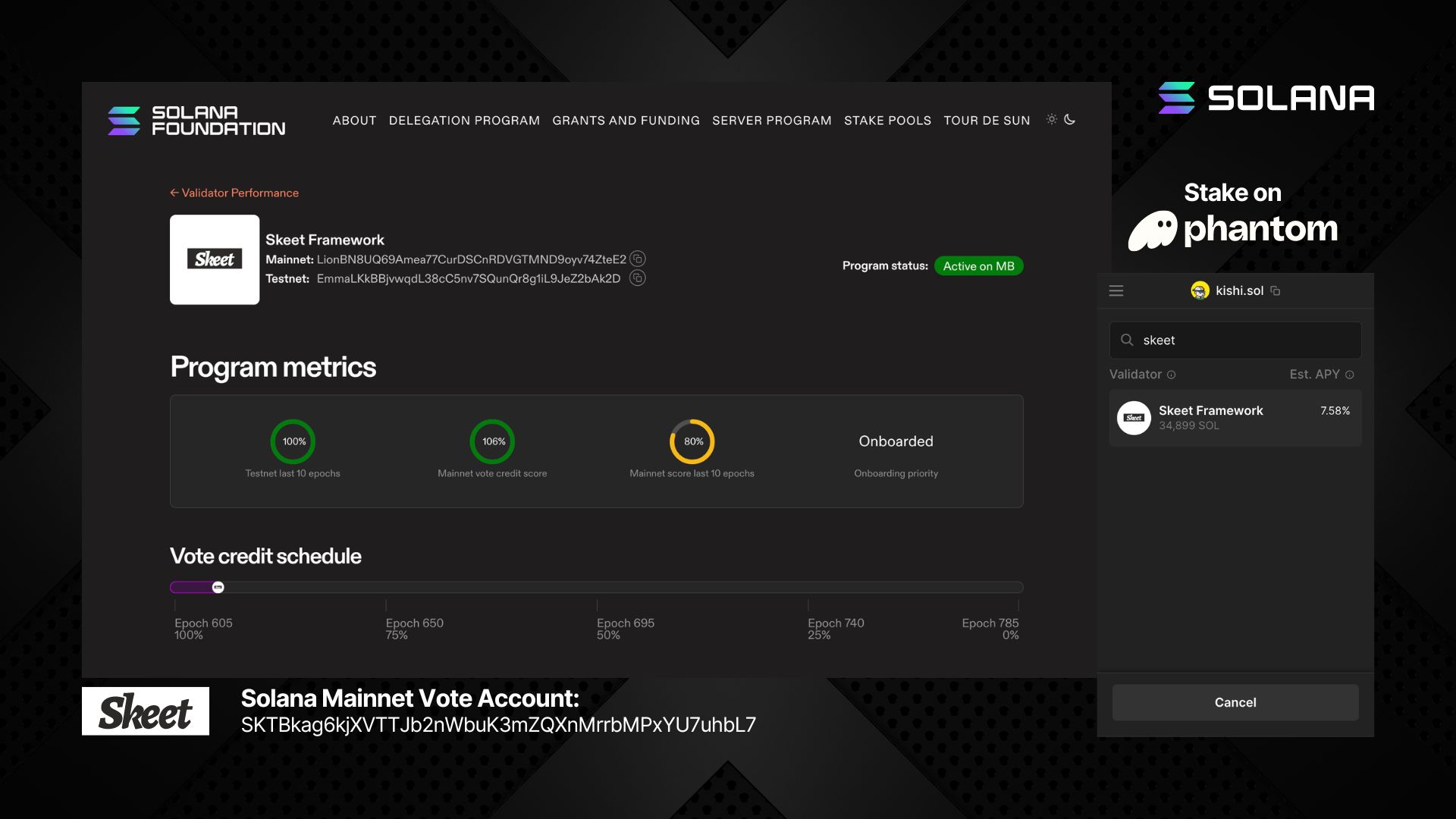Copy the kishi.sol wallet address
Screen dimensions: 1456x819
click(x=1276, y=290)
